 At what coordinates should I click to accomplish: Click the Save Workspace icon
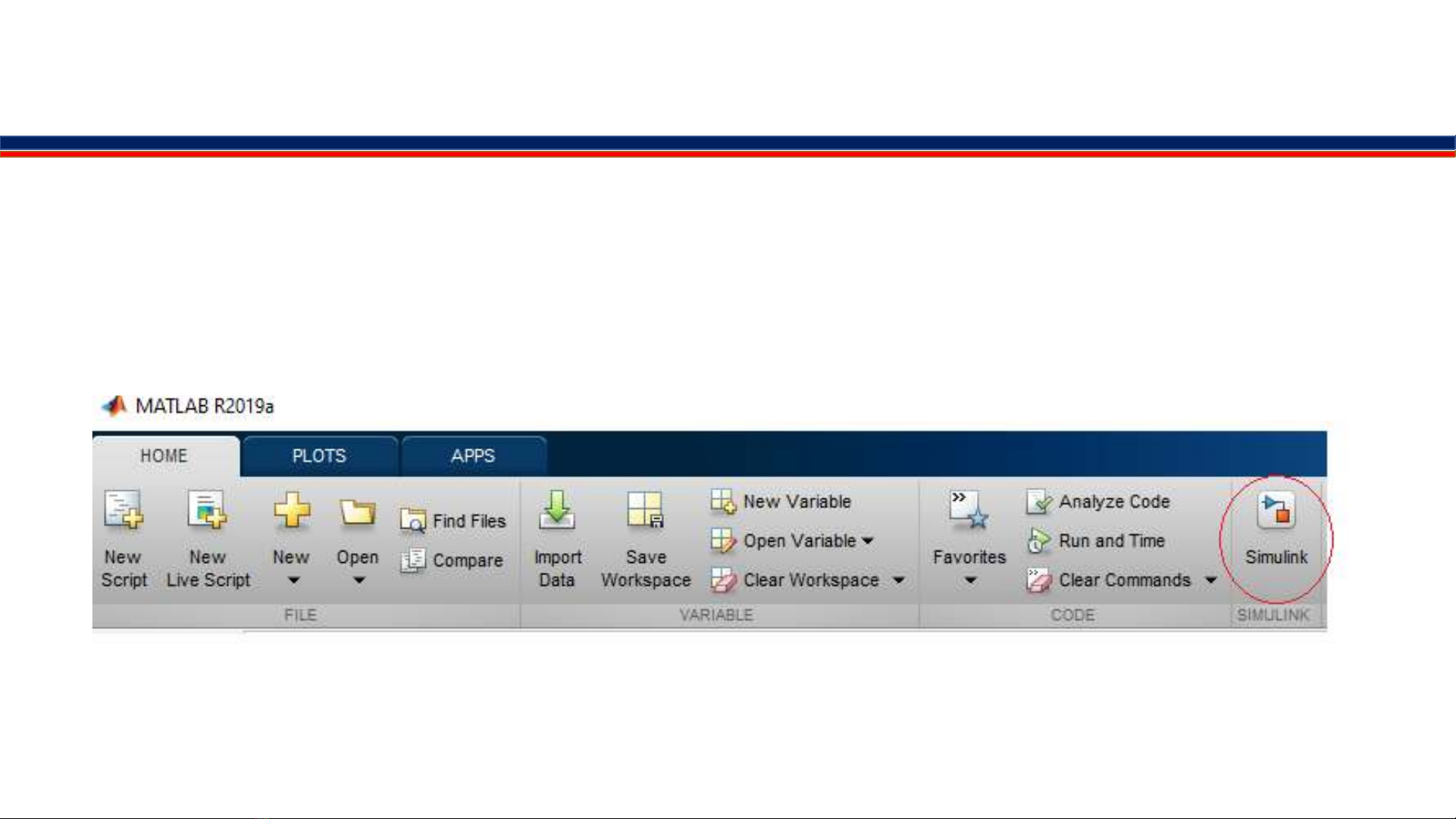click(645, 509)
